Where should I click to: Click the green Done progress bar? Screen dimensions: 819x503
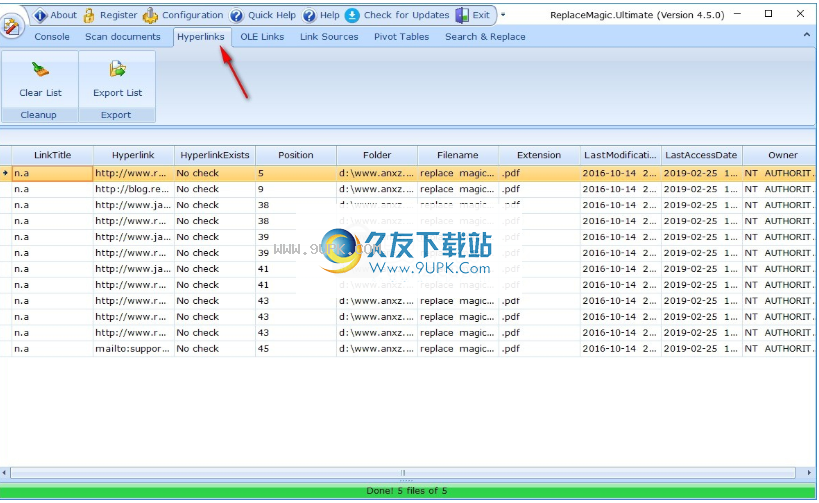pyautogui.click(x=407, y=491)
